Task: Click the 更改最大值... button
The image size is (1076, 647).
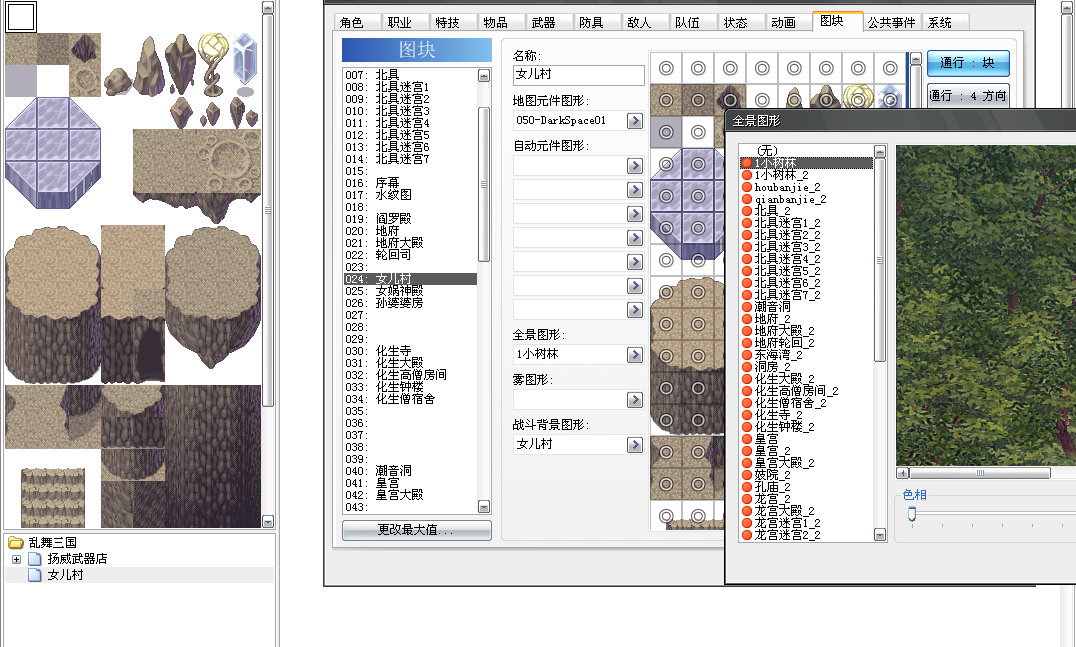Action: [417, 530]
